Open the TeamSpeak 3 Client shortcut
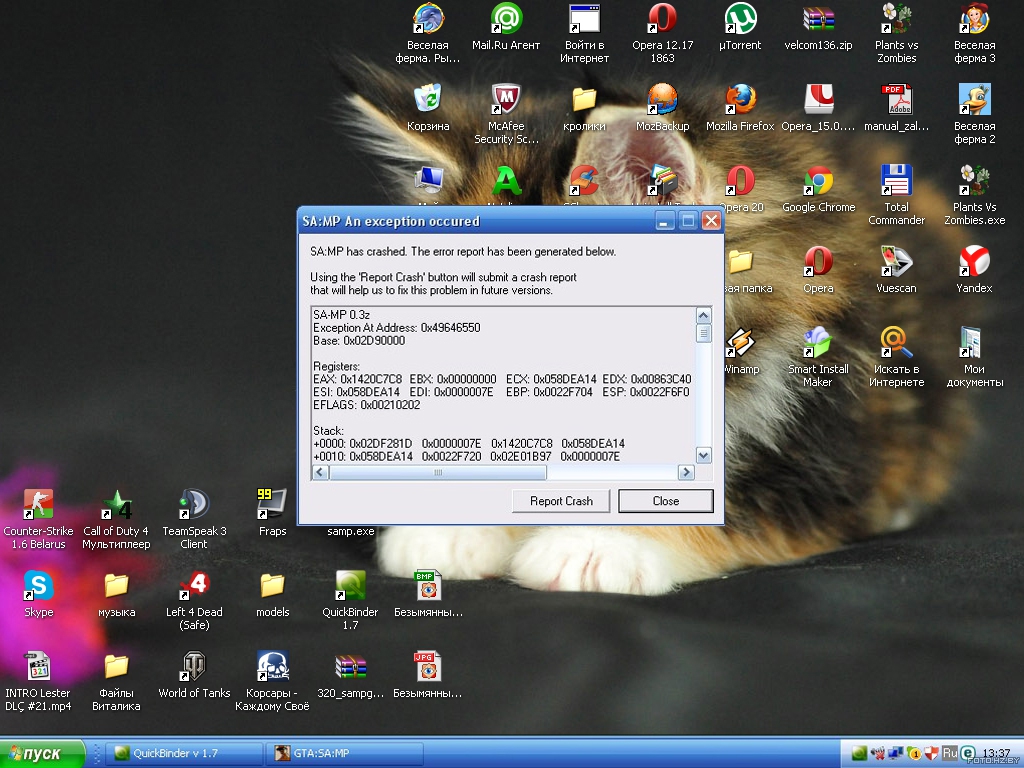Image resolution: width=1024 pixels, height=768 pixels. pos(194,520)
